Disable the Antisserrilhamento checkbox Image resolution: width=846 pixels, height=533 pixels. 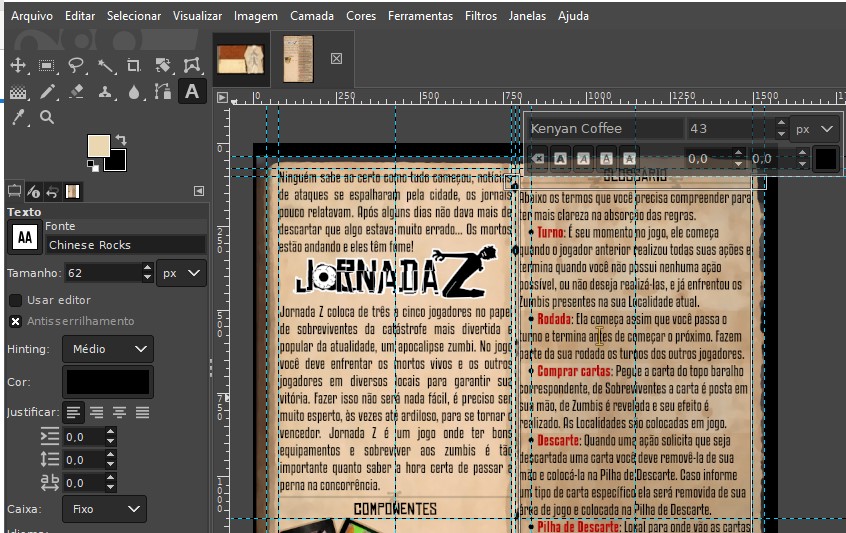click(16, 322)
